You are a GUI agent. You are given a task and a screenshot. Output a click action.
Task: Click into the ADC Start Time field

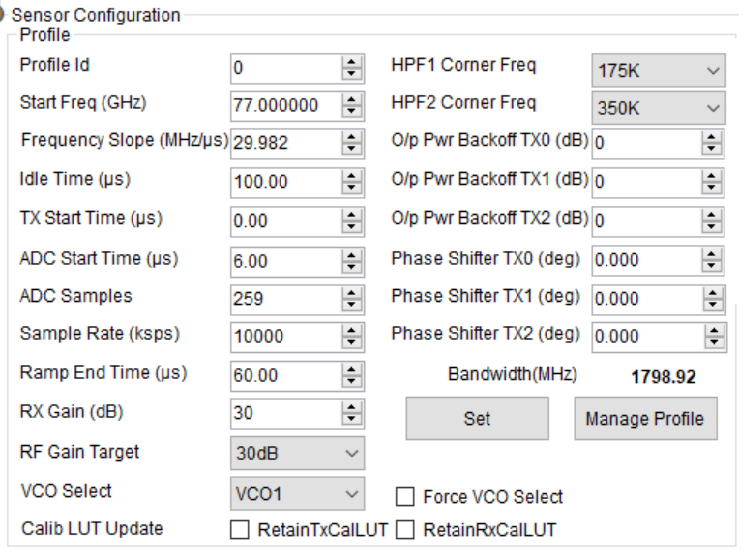pyautogui.click(x=285, y=261)
